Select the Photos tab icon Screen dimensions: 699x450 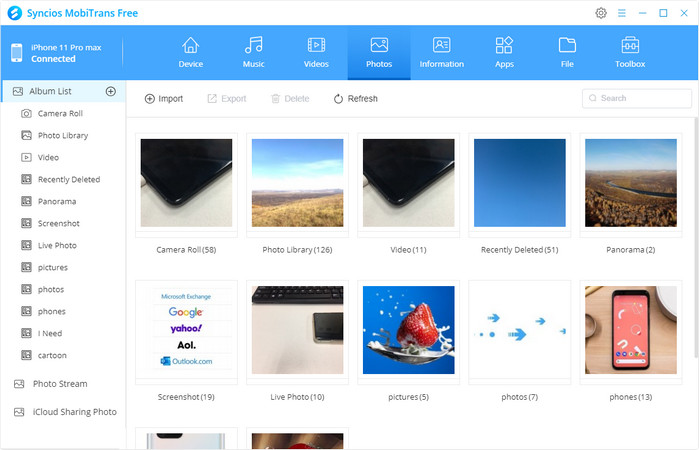coord(379,45)
